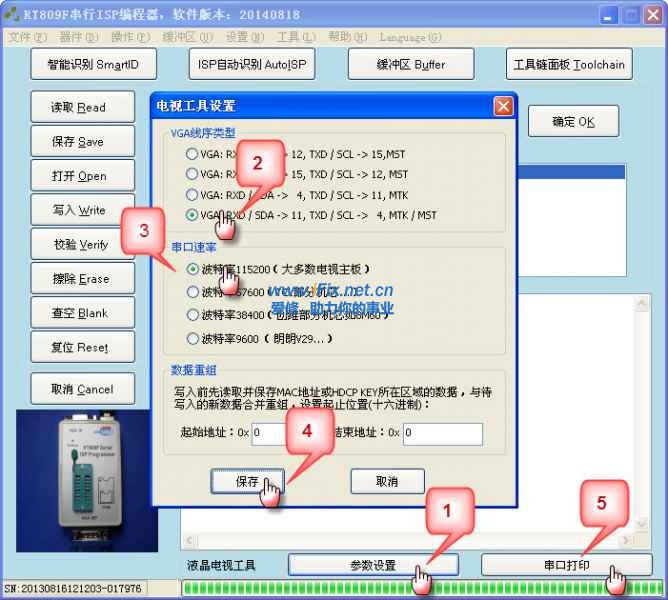Select baud rate 38400 option
Image resolution: width=668 pixels, height=600 pixels.
[192, 313]
